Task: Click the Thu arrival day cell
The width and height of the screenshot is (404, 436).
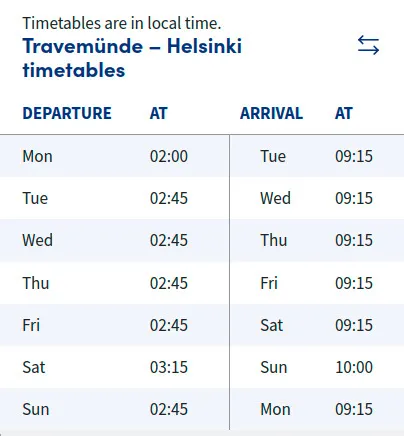Action: point(274,240)
